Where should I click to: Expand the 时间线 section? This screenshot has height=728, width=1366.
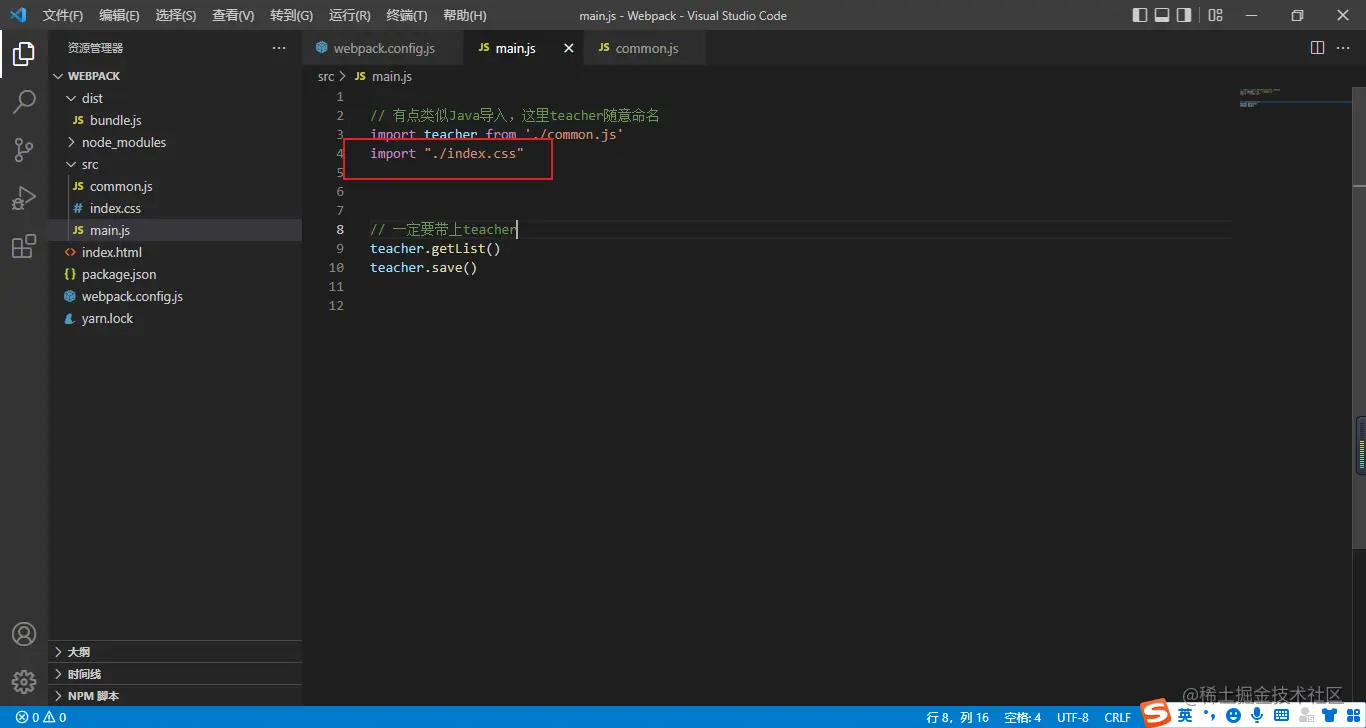176,674
